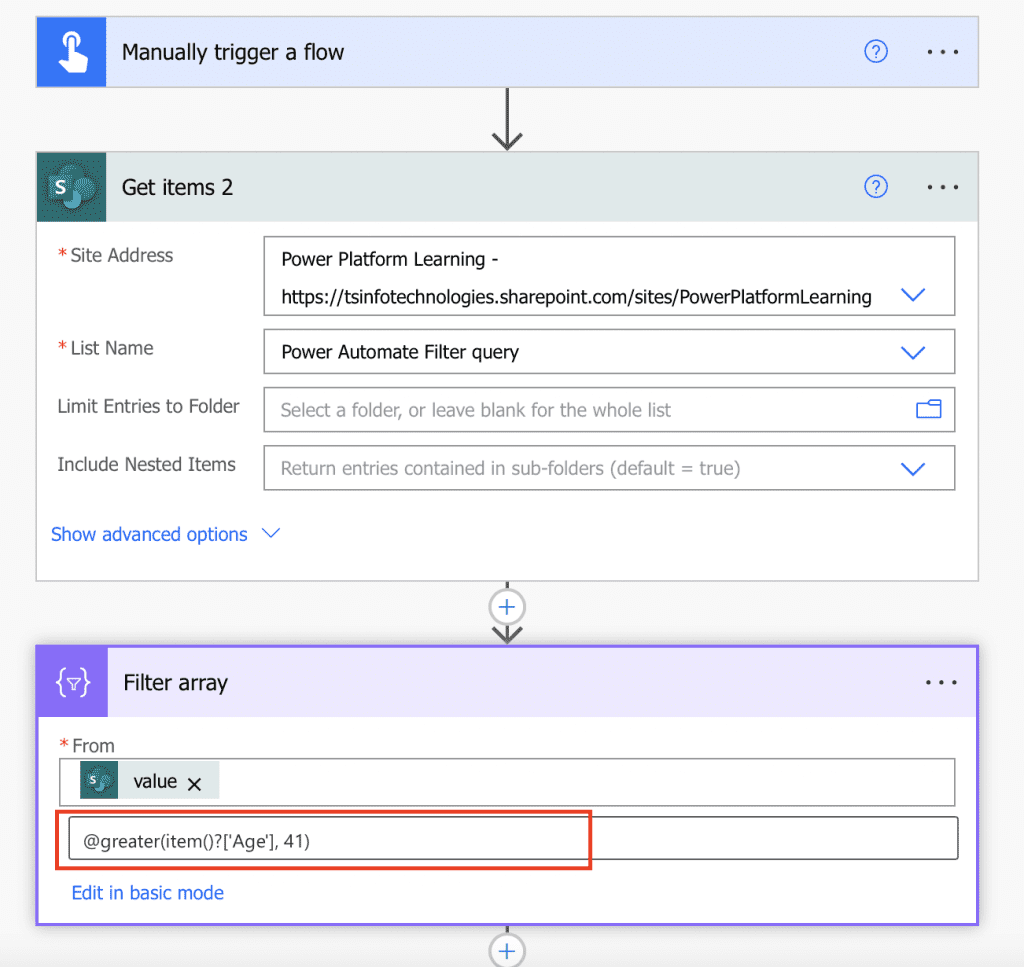Insert a step between Get items 2 and Filter array

coord(507,607)
